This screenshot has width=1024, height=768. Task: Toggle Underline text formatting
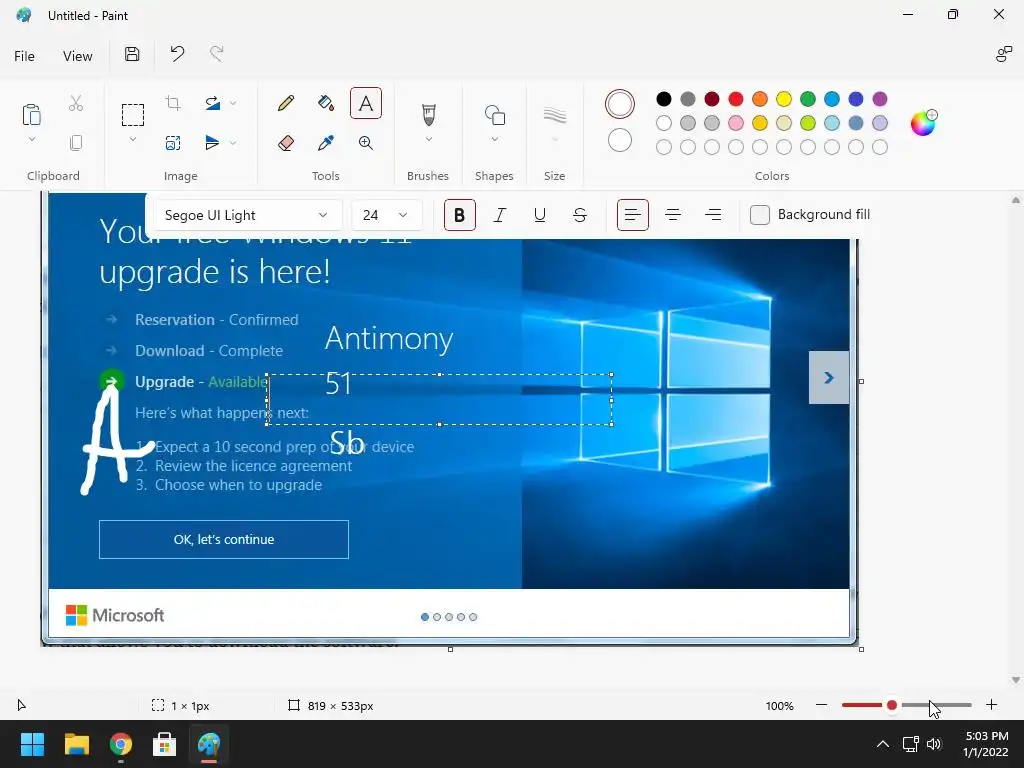(539, 215)
